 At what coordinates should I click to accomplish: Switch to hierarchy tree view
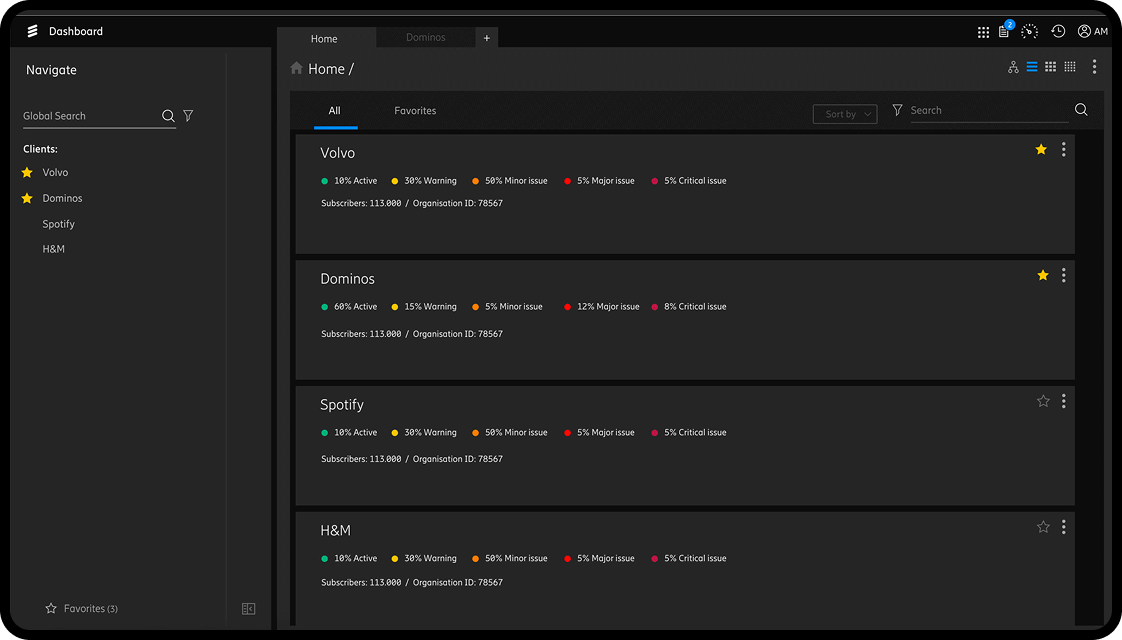1013,66
